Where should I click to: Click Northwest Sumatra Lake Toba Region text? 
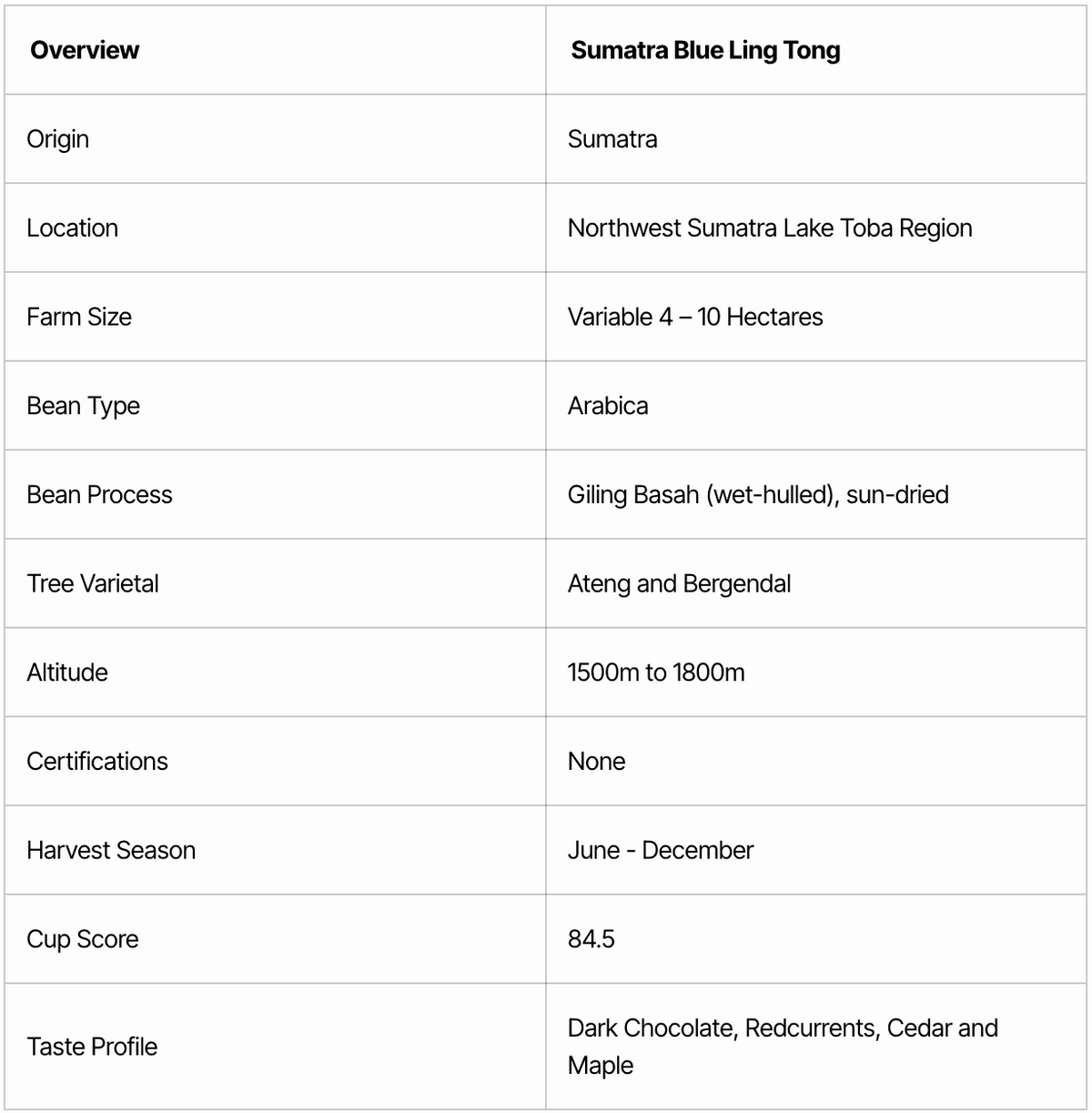(x=770, y=228)
